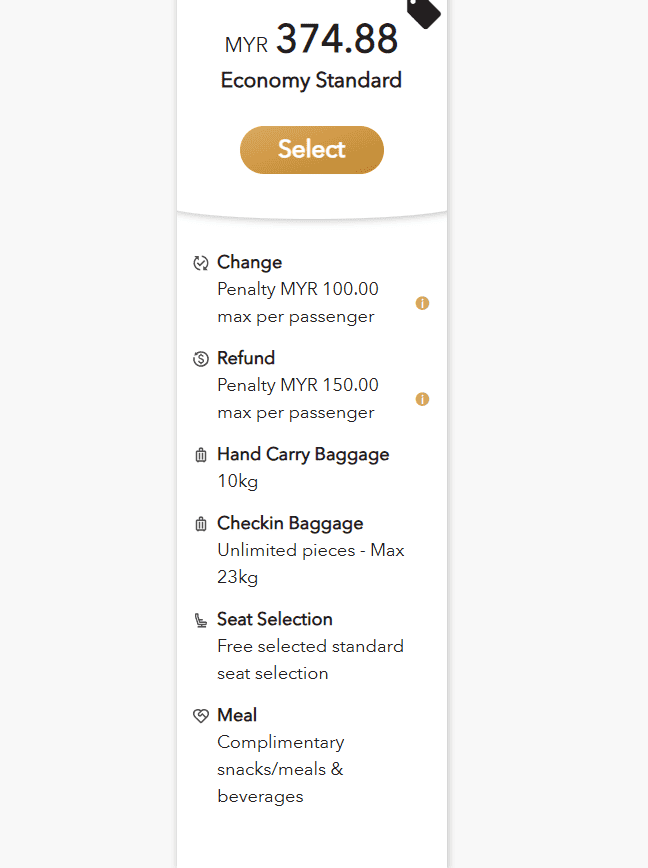Click the Checkin Baggage suitcase icon
This screenshot has height=868, width=648.
click(x=201, y=524)
